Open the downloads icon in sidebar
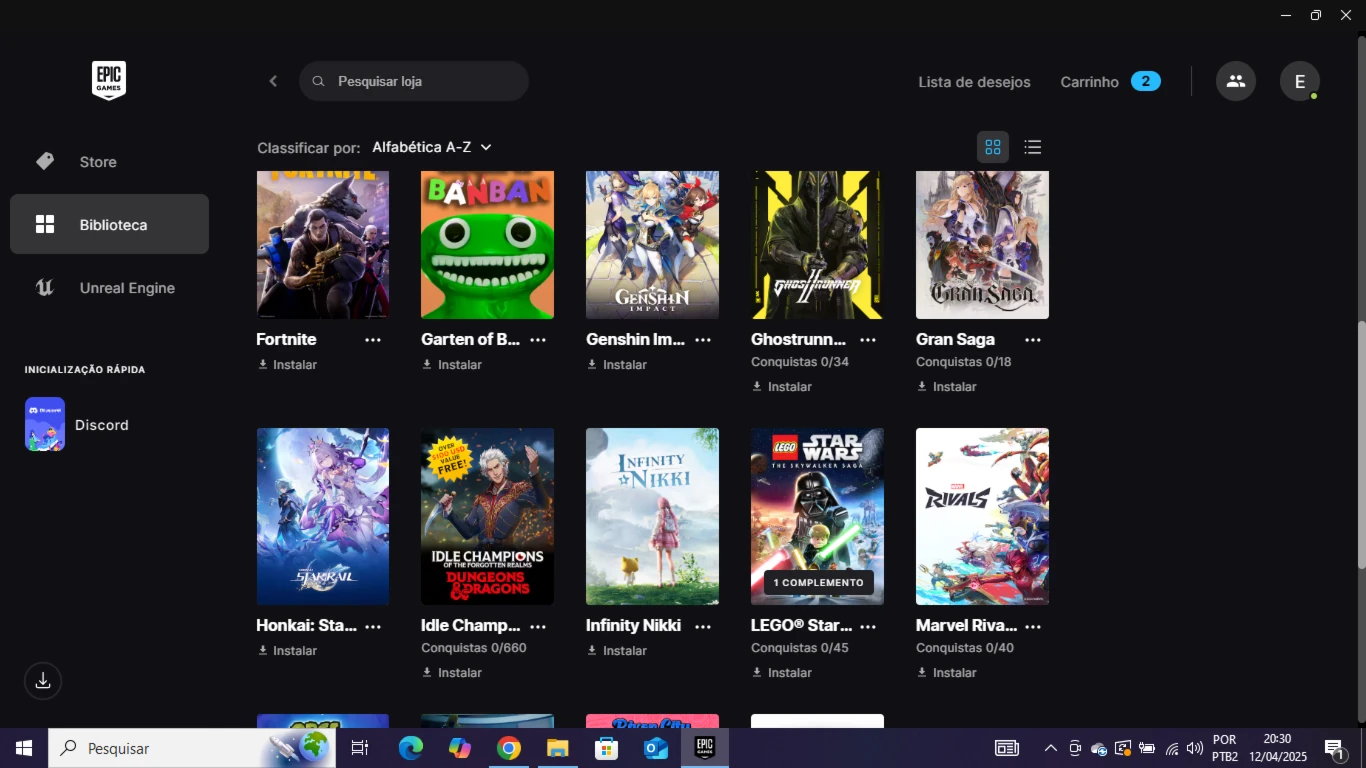 [x=43, y=681]
